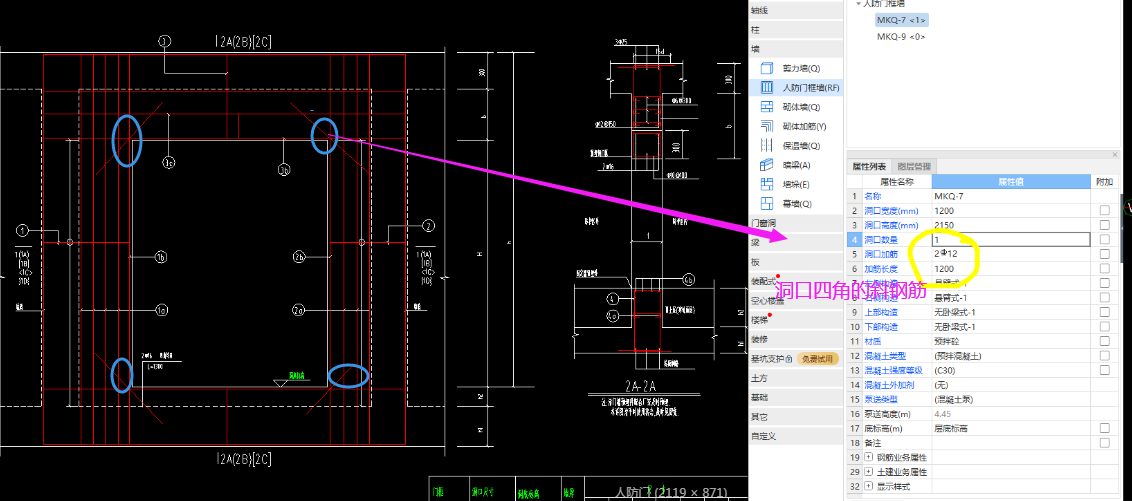Click the 洞口高度 value 2150 cell

1011,225
